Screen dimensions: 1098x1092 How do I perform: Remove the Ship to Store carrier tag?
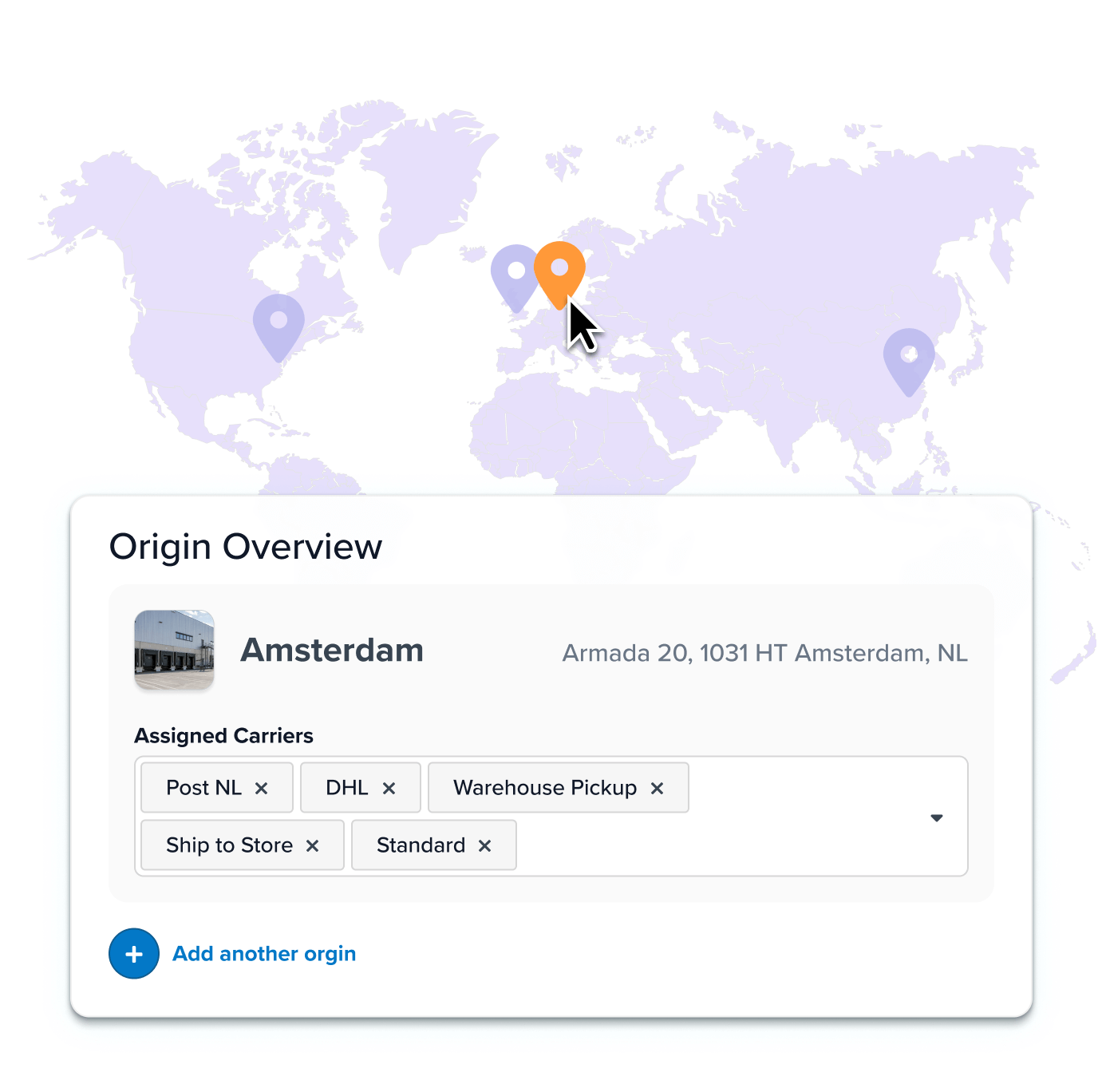pyautogui.click(x=313, y=845)
